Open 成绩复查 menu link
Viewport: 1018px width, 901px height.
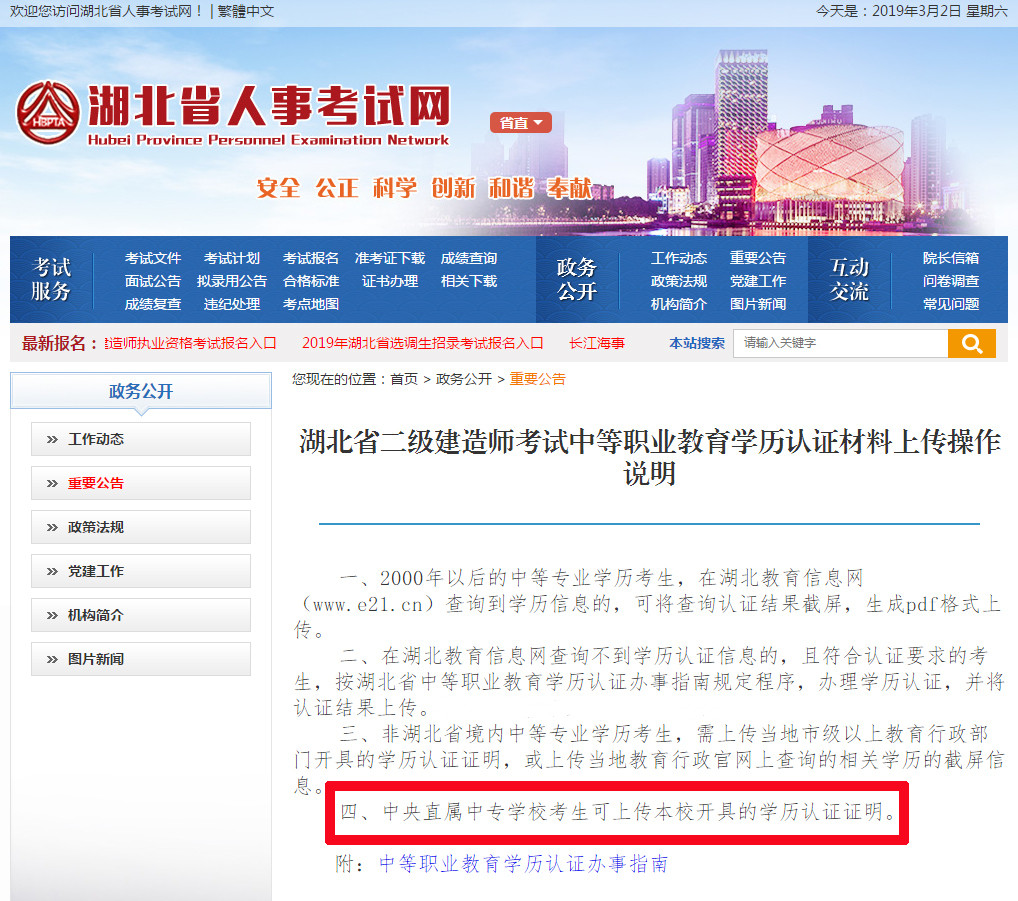[153, 304]
